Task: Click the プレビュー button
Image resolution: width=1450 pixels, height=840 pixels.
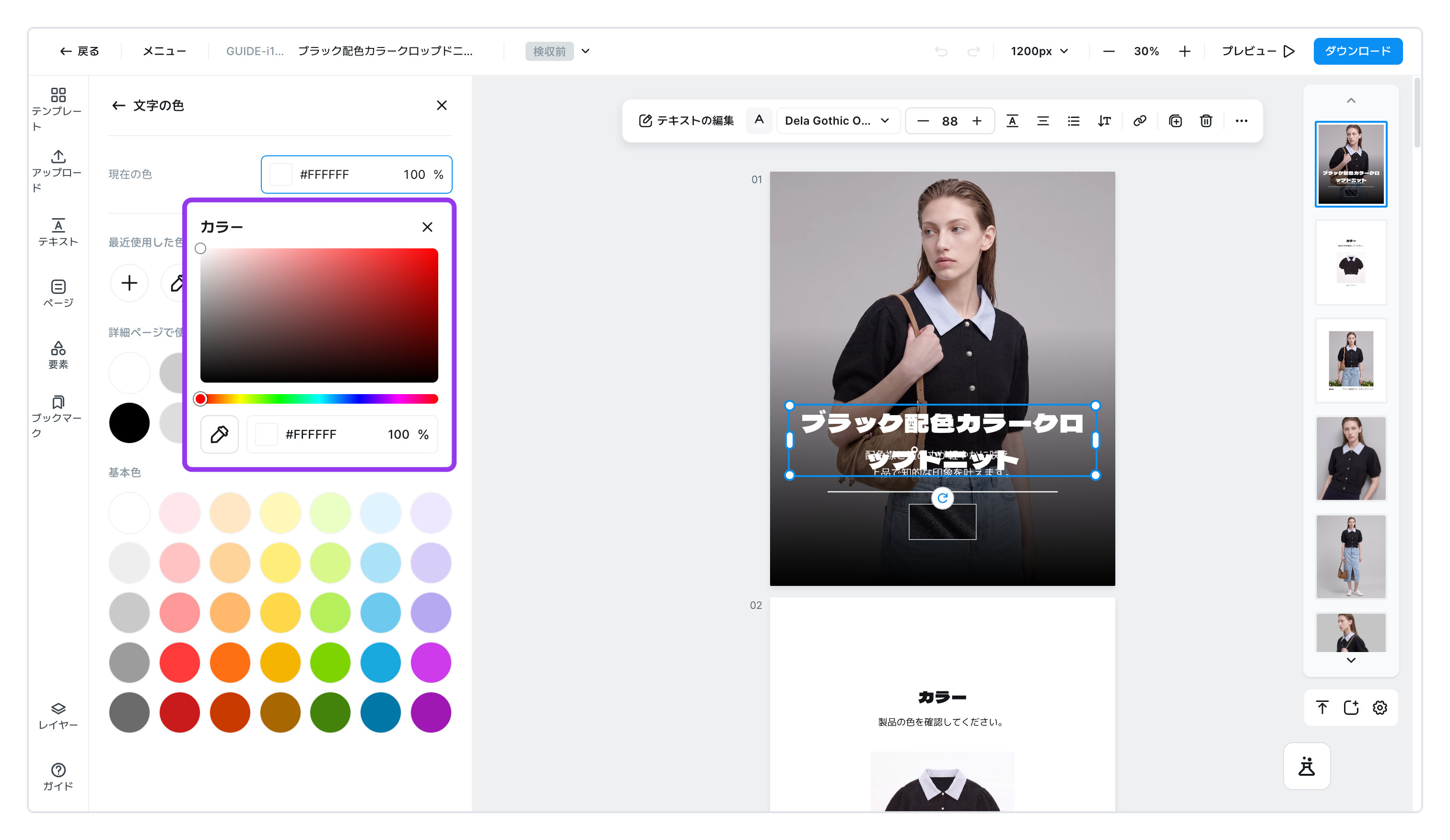Action: pyautogui.click(x=1258, y=51)
